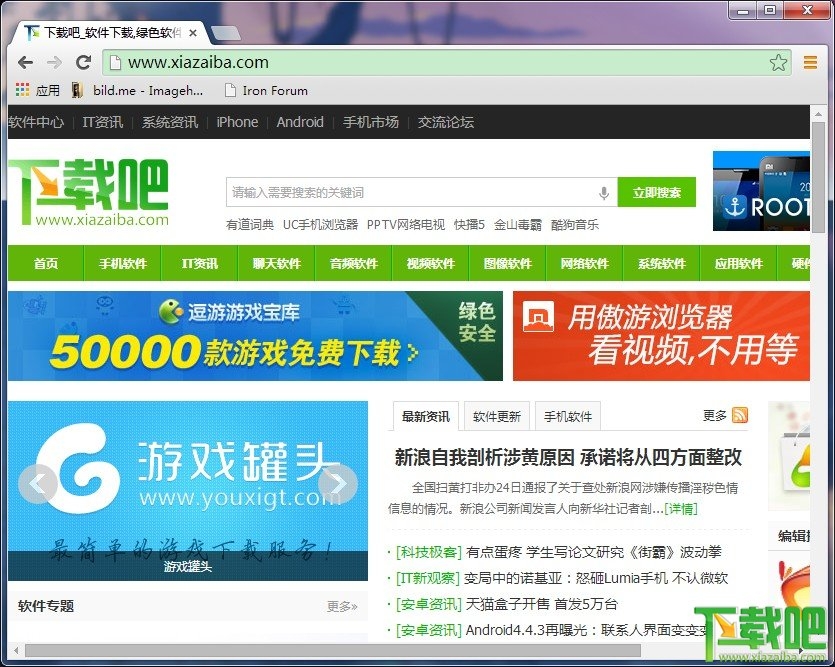Screen dimensions: 835x667
Task: Select 视频软件 in the green navigation bar
Action: (430, 263)
